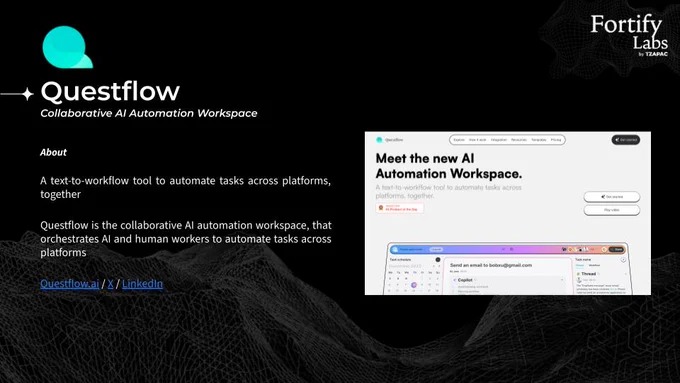Select the highlighted purple calendar date
The width and height of the screenshot is (680, 383).
click(414, 285)
